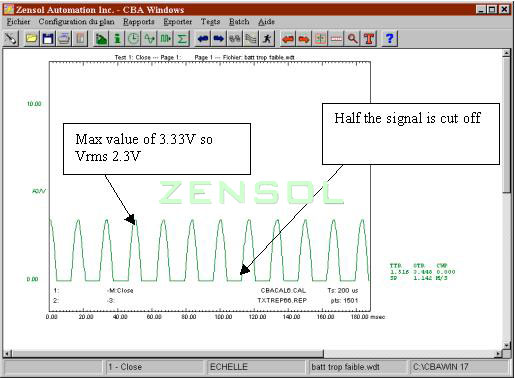Click the printer toolbar icon

(x=64, y=39)
